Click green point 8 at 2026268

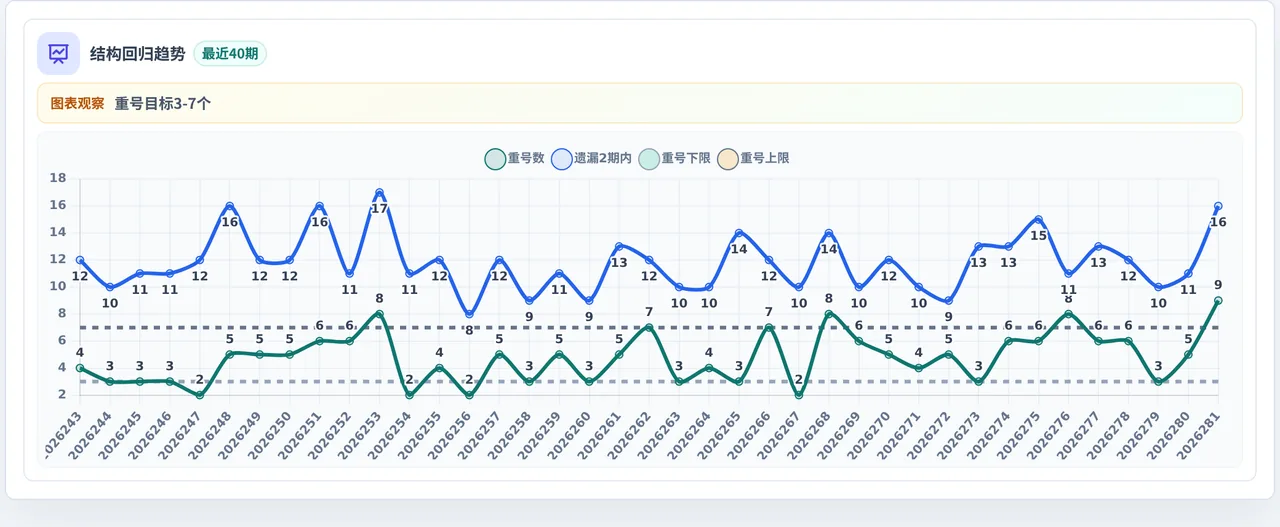(829, 314)
